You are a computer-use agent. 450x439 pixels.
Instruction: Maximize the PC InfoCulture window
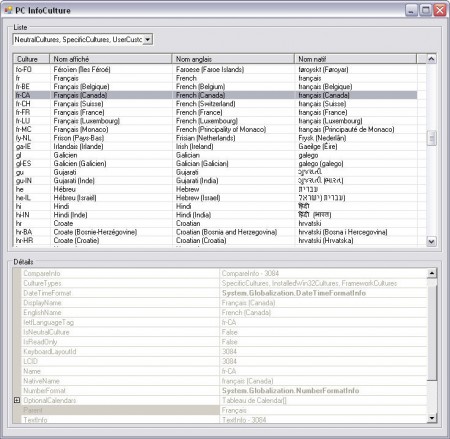tap(426, 10)
